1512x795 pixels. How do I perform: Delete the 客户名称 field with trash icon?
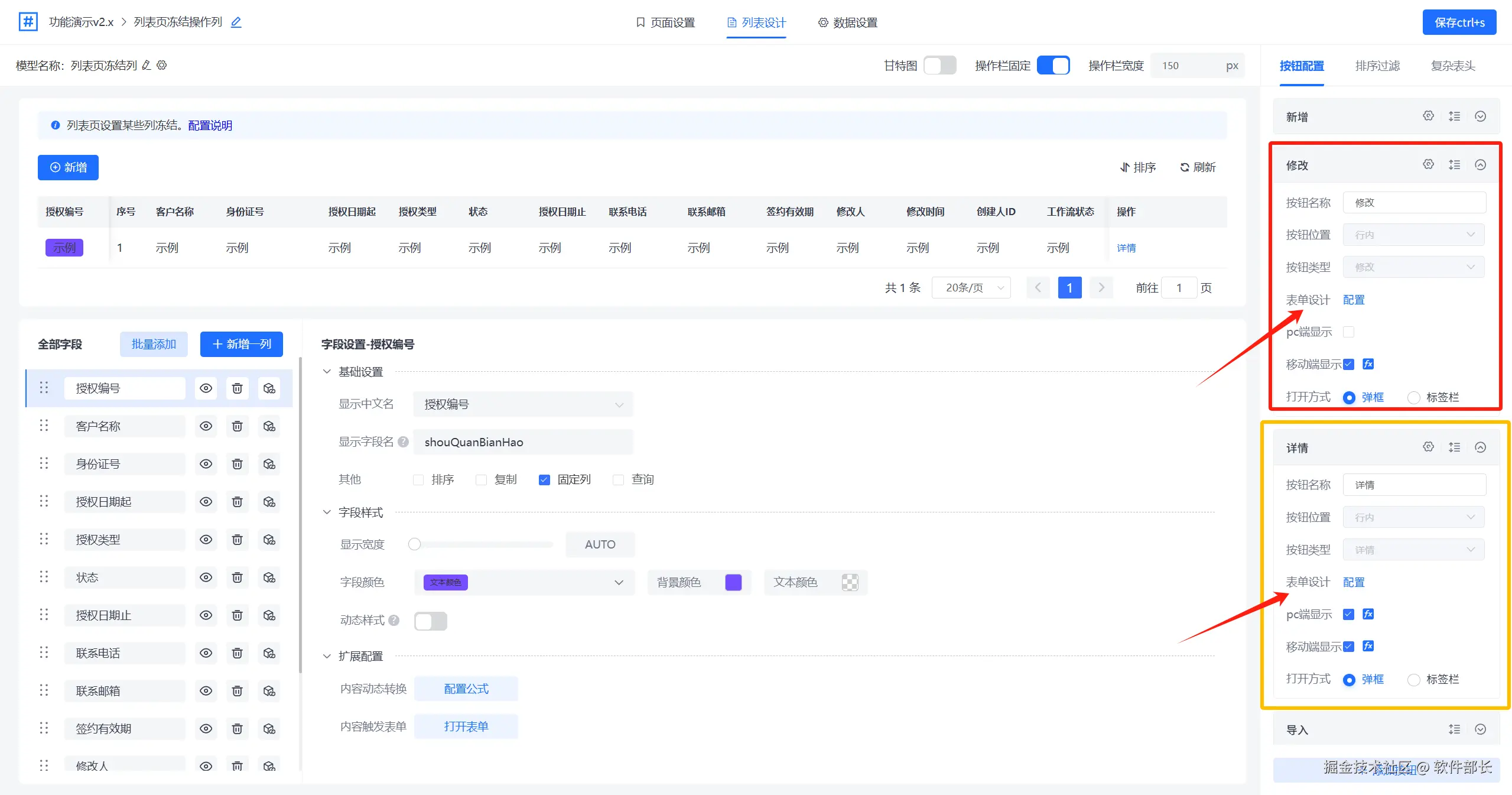pyautogui.click(x=237, y=426)
